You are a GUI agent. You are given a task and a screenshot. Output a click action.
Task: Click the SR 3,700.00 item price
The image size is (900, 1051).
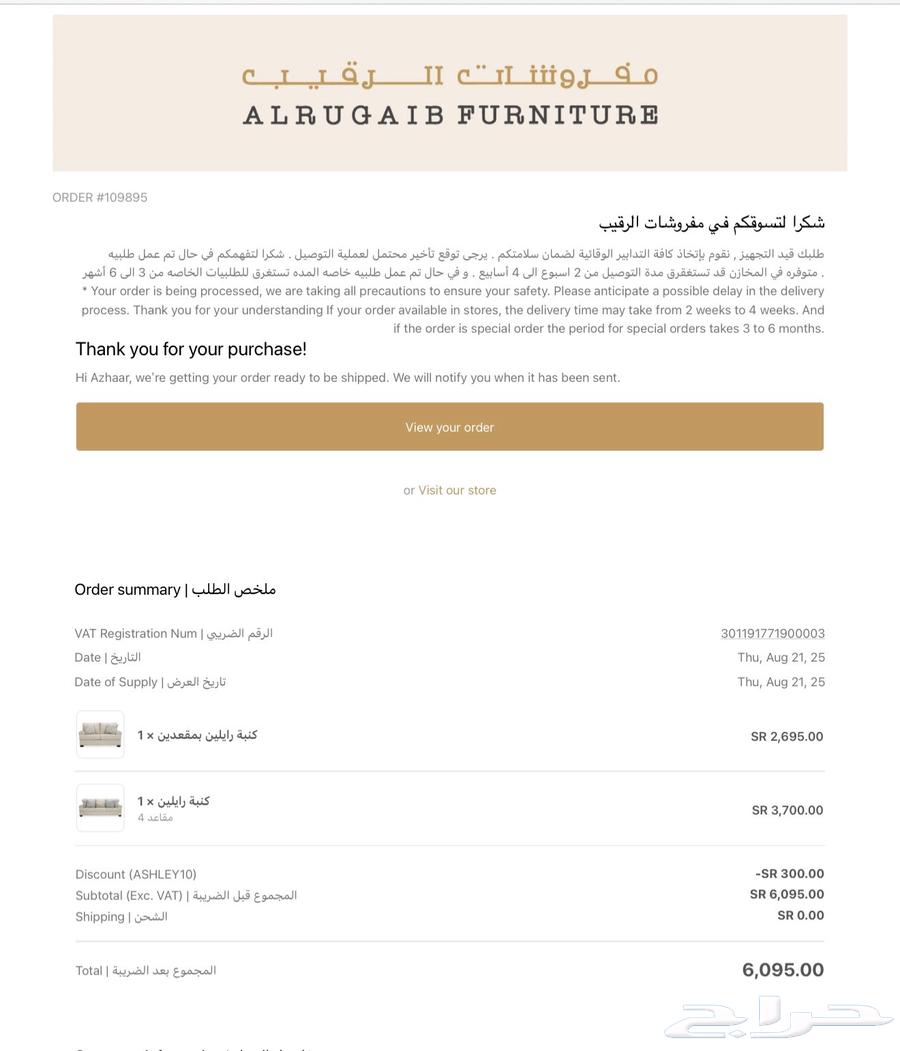787,811
